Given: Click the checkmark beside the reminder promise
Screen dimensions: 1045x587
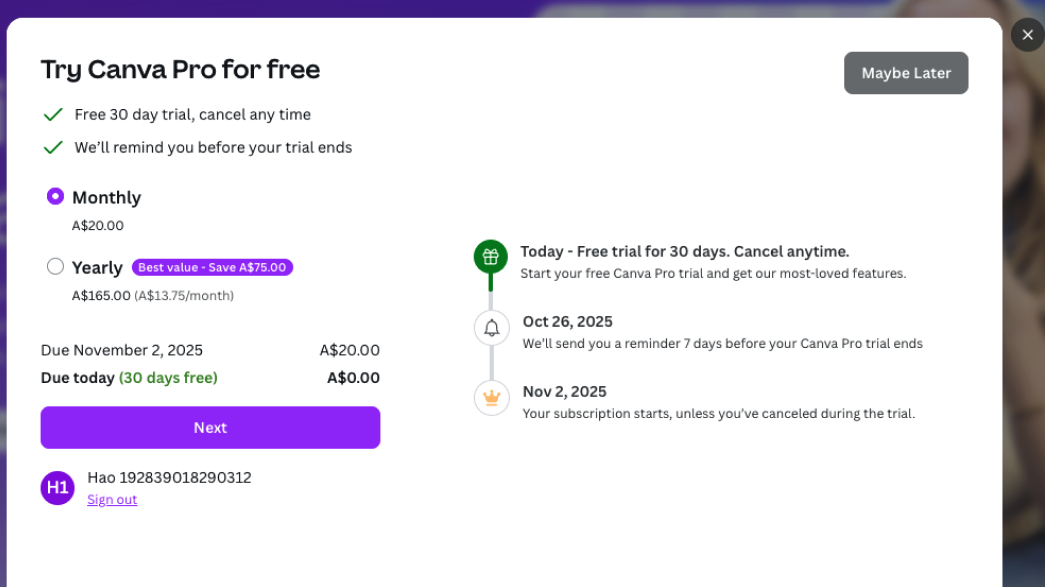Looking at the screenshot, I should tap(53, 146).
